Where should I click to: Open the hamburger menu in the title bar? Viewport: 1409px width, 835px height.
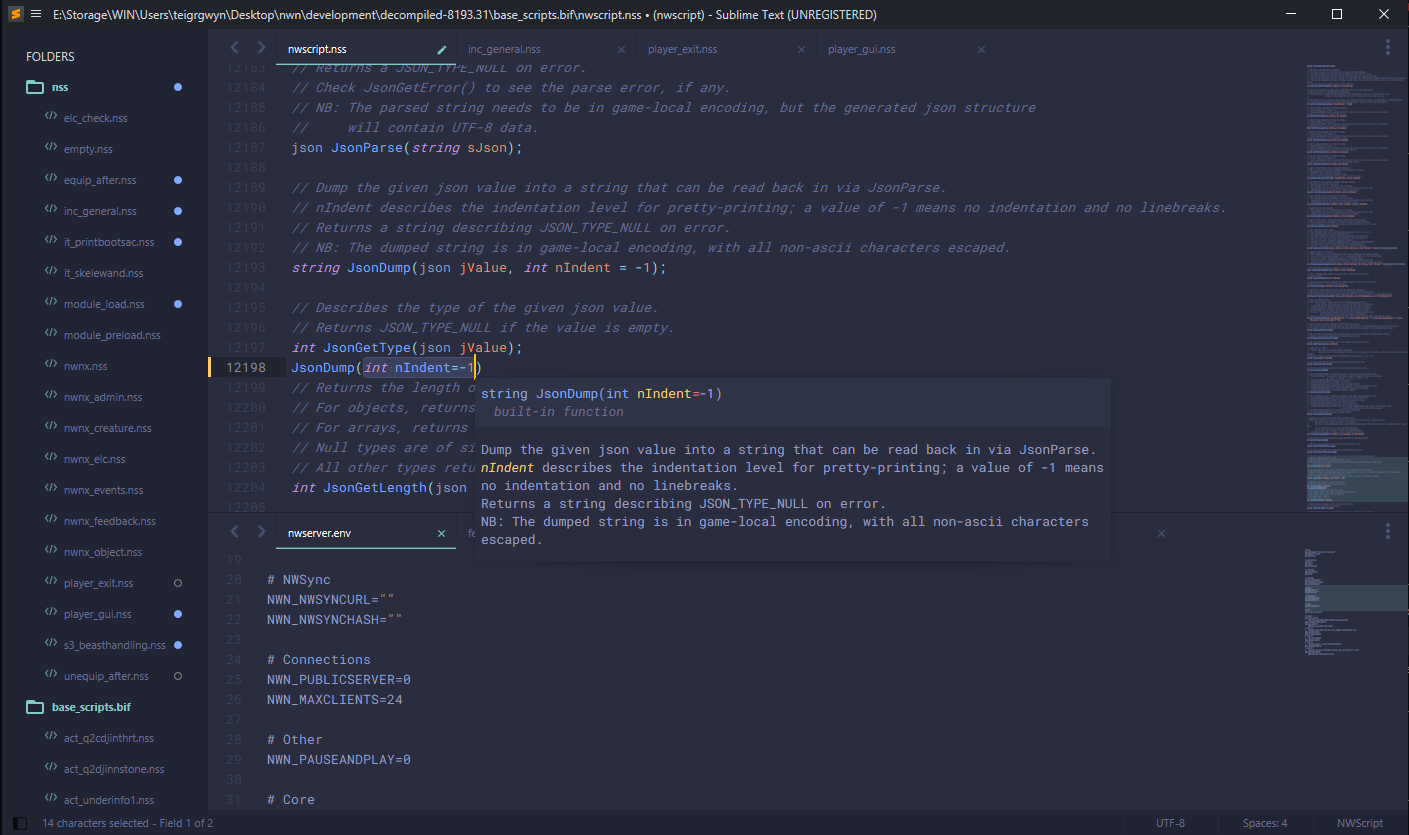point(36,14)
